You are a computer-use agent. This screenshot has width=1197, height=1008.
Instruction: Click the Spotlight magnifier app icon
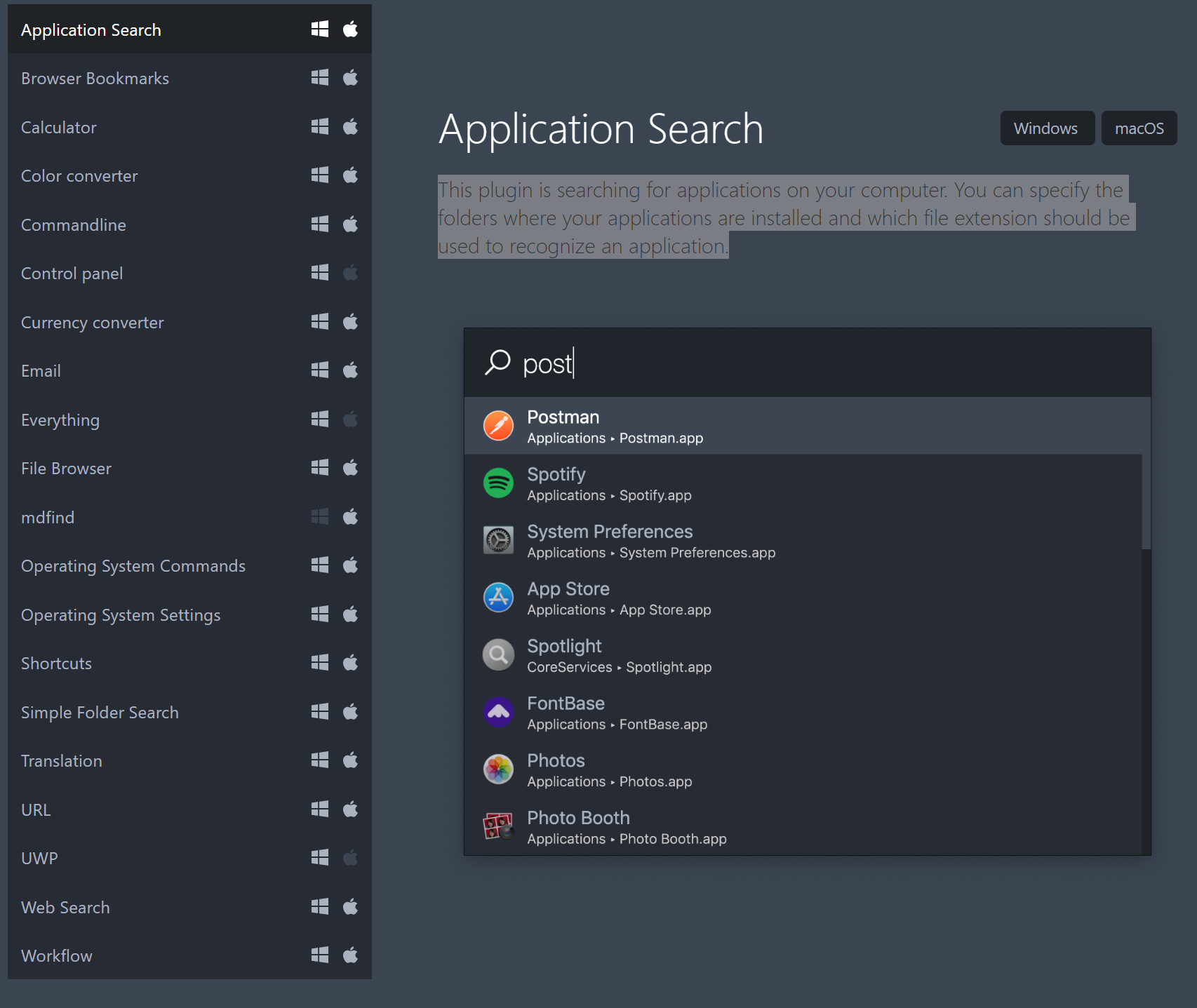point(498,654)
